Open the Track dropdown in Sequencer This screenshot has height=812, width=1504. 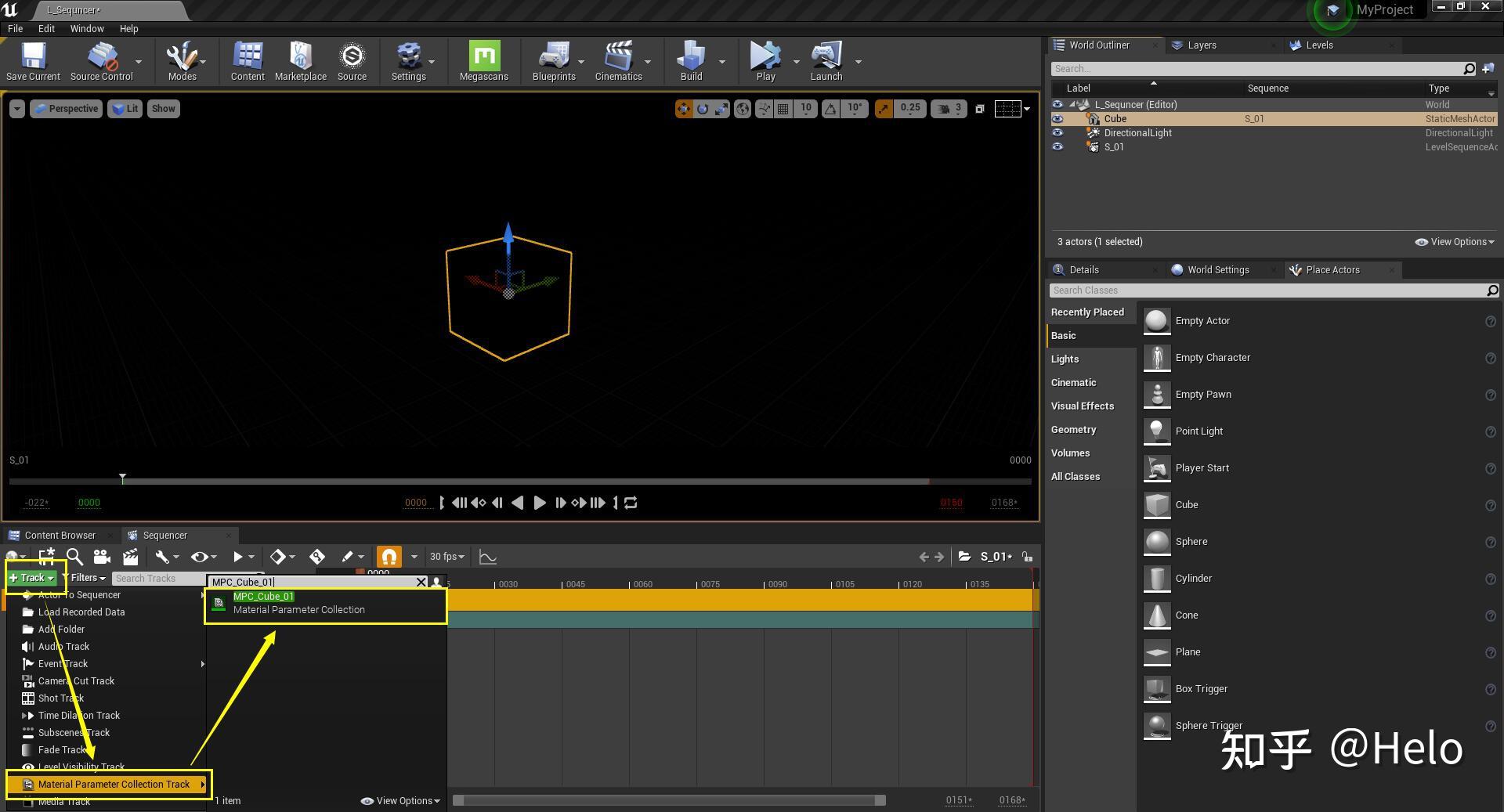tap(31, 577)
